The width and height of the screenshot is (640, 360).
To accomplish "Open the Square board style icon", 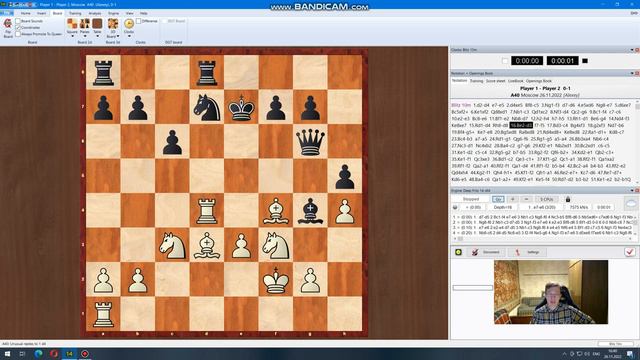I will [72, 23].
